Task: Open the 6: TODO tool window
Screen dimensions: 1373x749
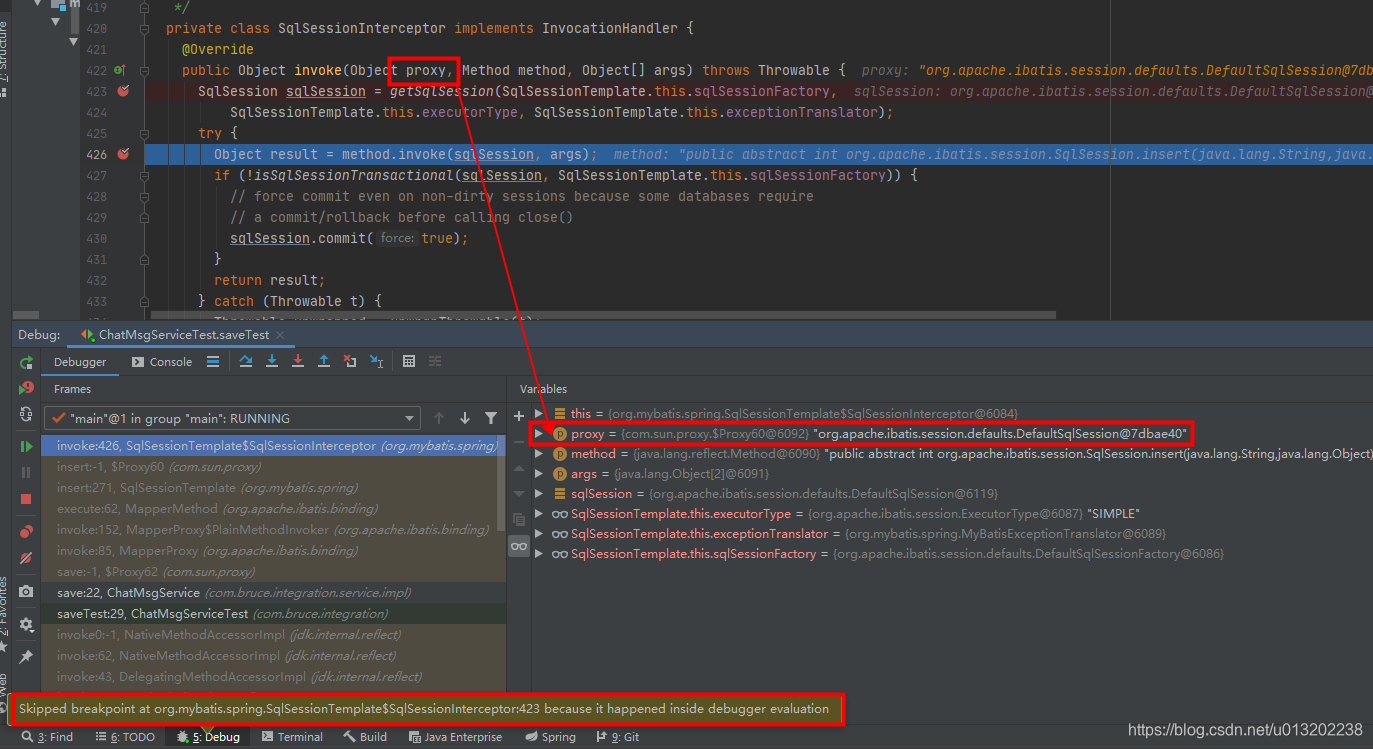Action: (x=126, y=737)
